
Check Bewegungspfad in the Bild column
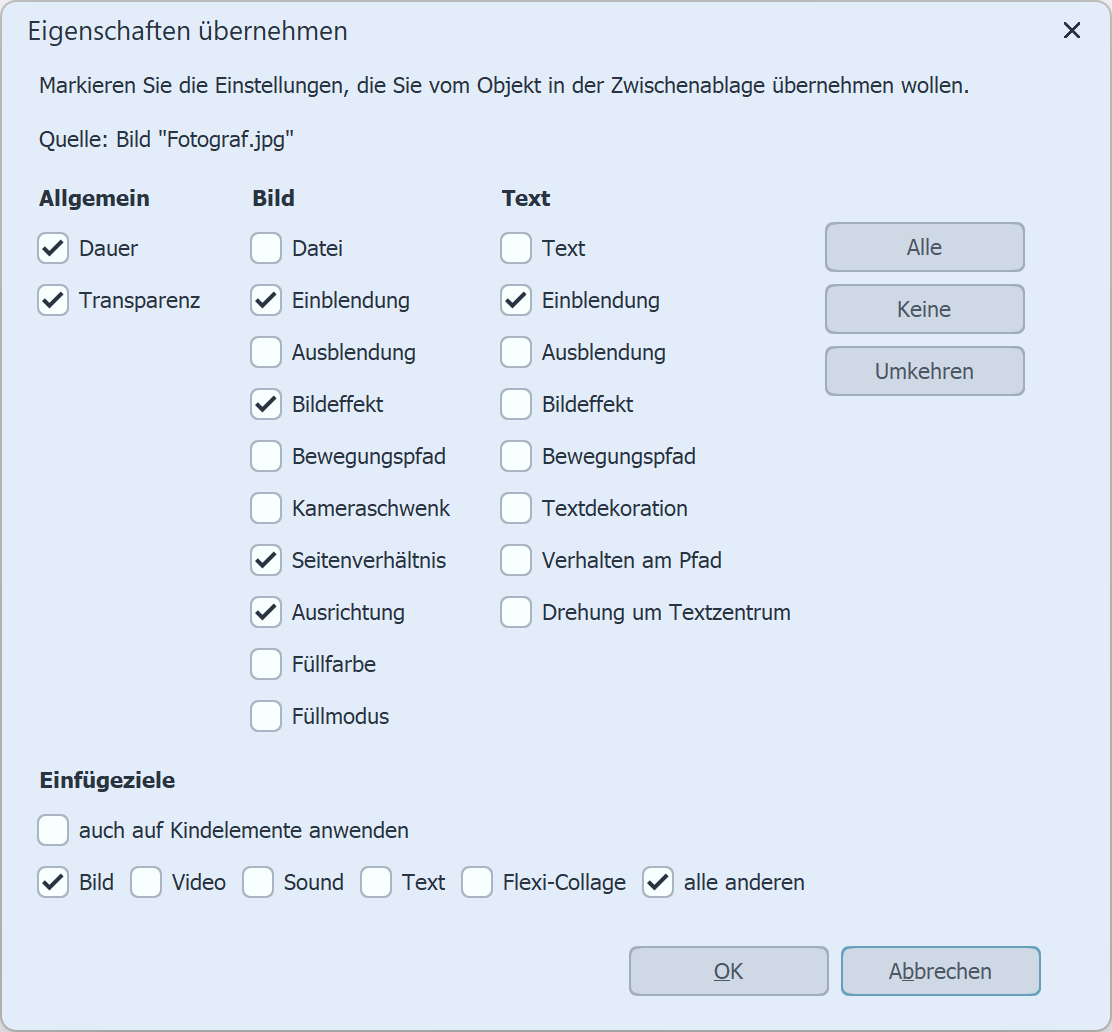pos(266,456)
